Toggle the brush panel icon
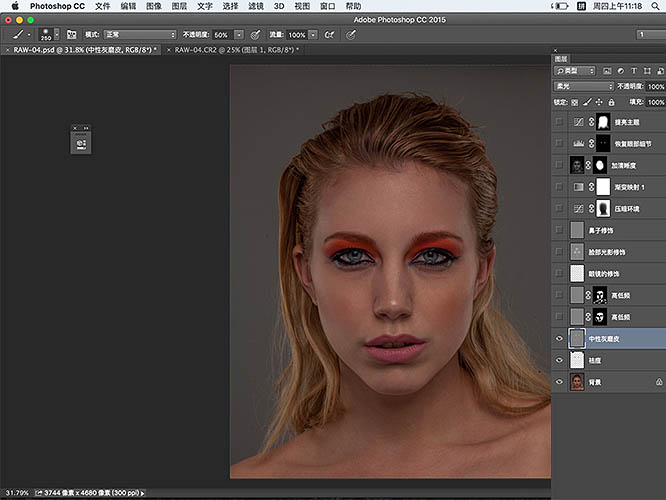 [x=72, y=34]
